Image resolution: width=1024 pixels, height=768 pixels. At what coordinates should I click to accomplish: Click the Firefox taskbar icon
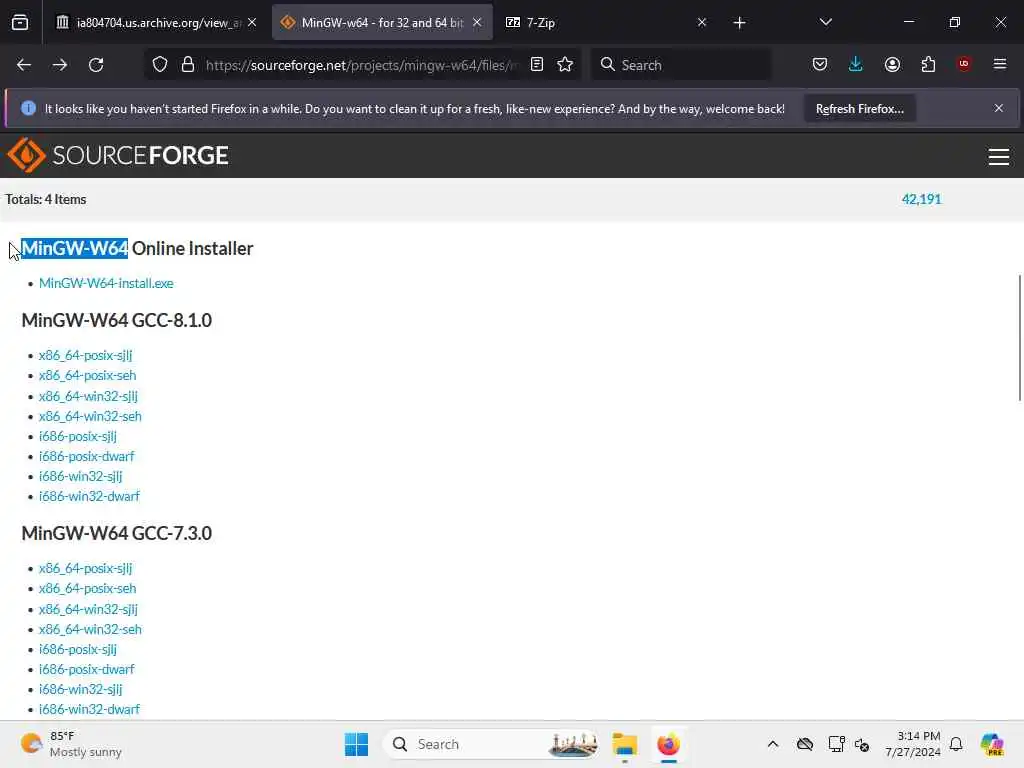point(668,744)
